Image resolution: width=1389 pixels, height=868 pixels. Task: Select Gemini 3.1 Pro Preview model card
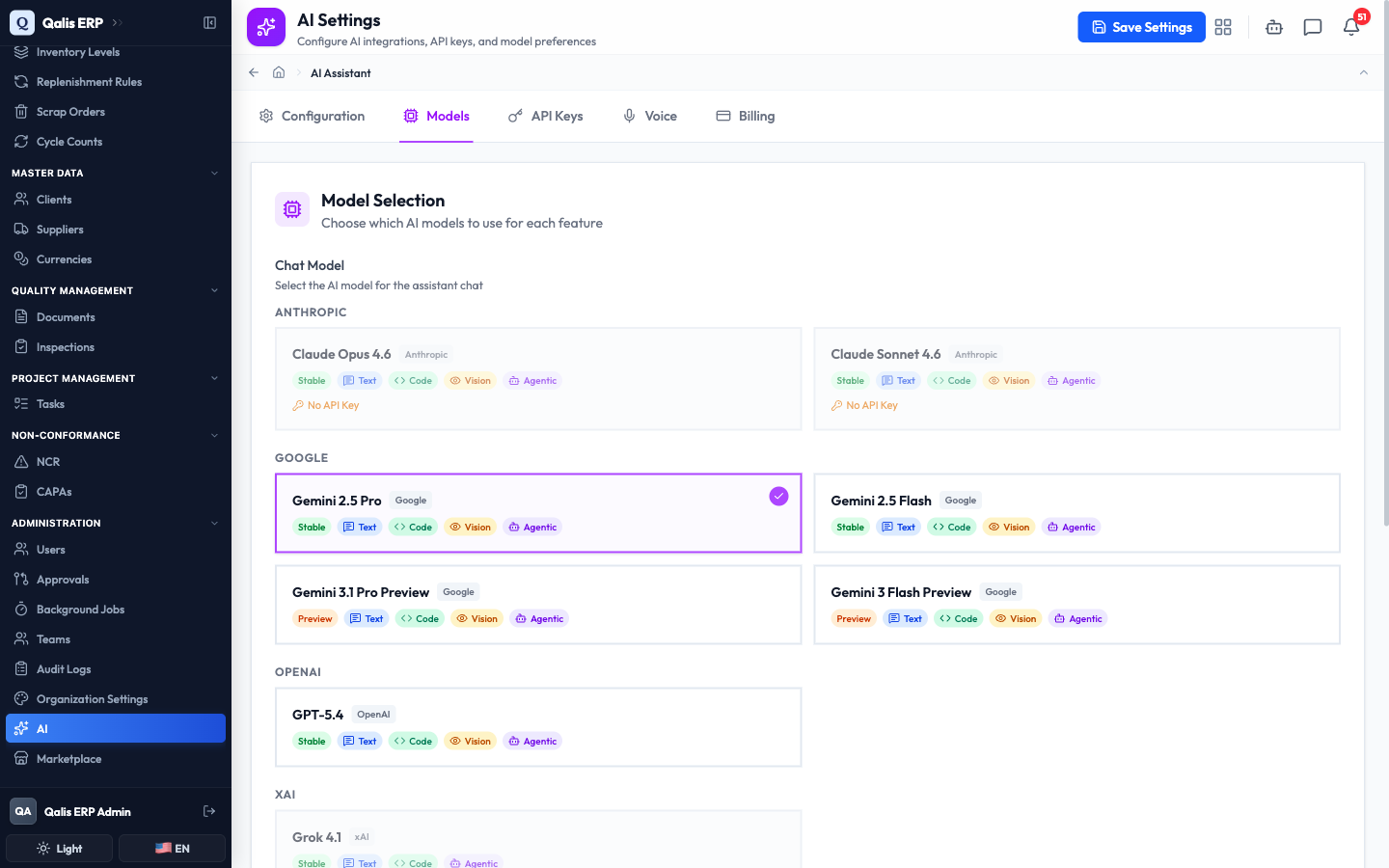(x=538, y=605)
